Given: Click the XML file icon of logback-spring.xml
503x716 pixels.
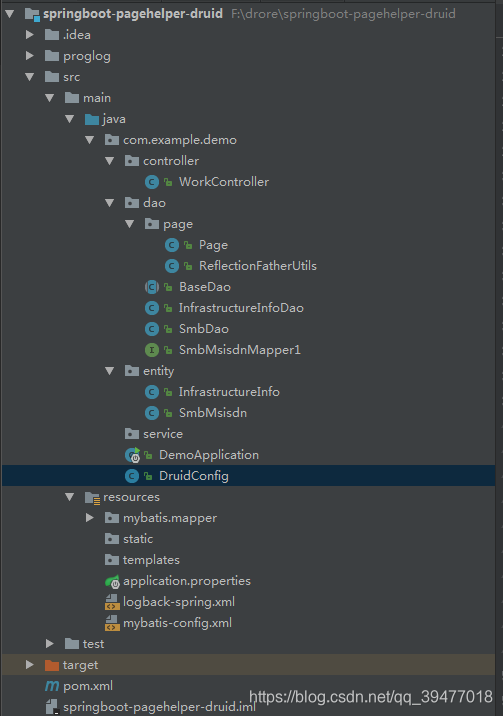Looking at the screenshot, I should (112, 602).
